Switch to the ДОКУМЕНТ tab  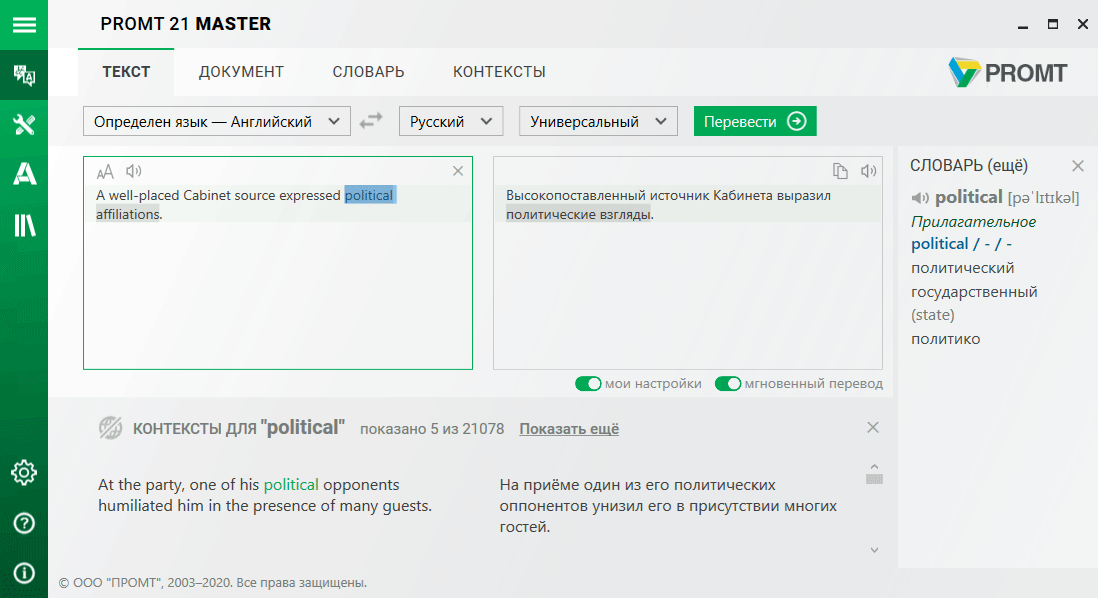click(x=241, y=72)
